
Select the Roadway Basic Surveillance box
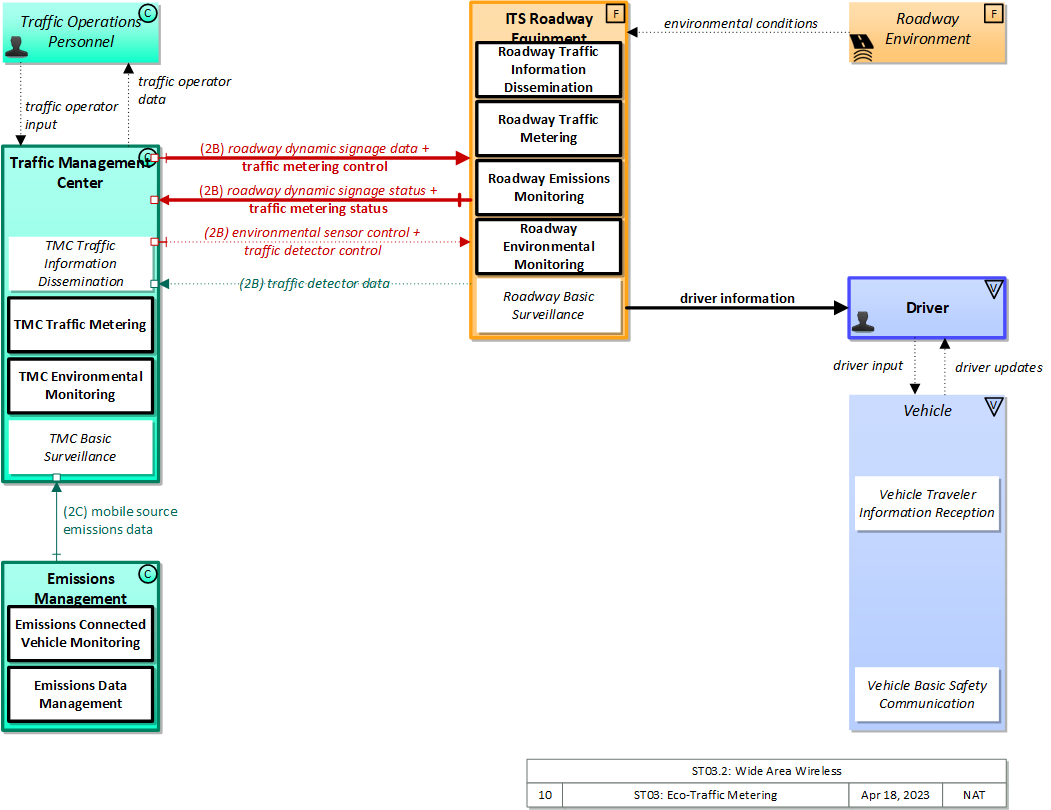point(548,306)
